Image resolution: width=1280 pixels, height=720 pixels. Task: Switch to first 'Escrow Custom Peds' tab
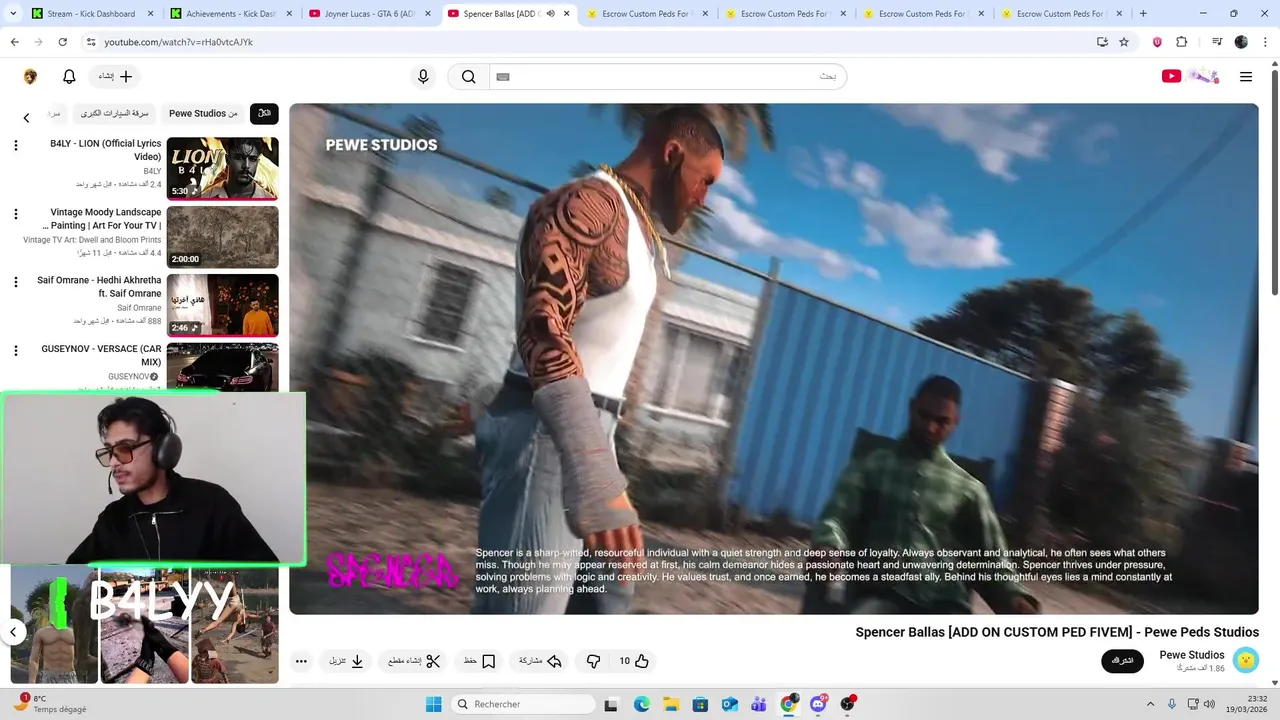(x=645, y=14)
